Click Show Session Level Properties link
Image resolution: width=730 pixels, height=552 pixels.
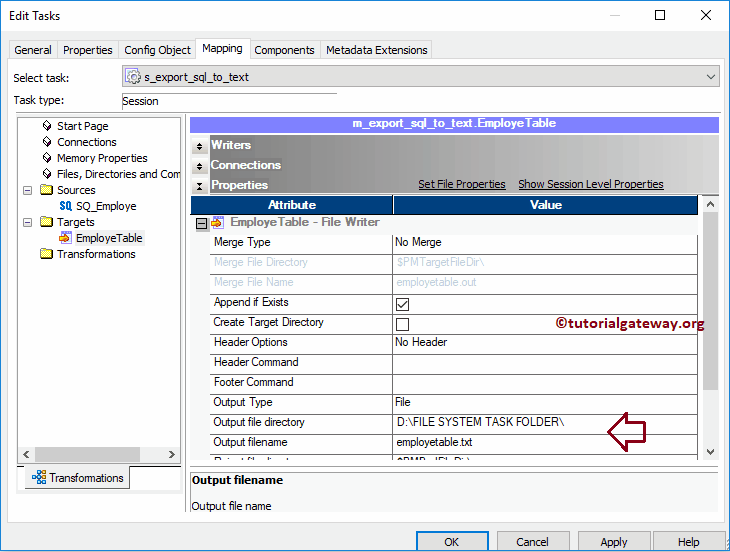click(x=591, y=184)
